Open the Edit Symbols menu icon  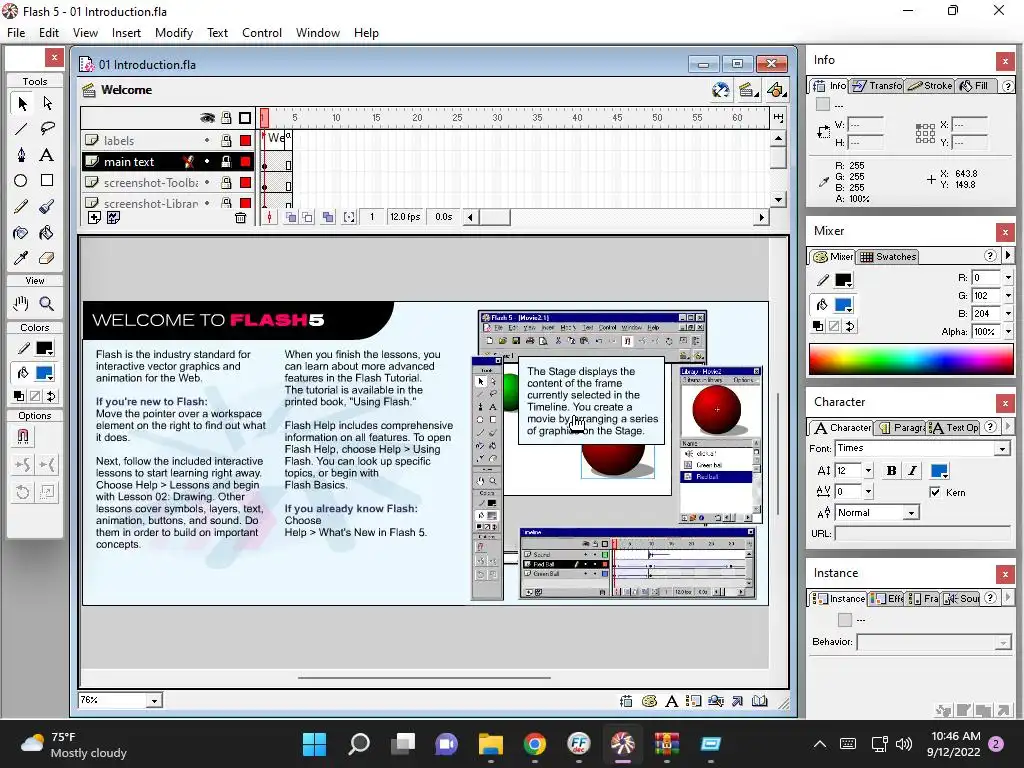click(776, 90)
